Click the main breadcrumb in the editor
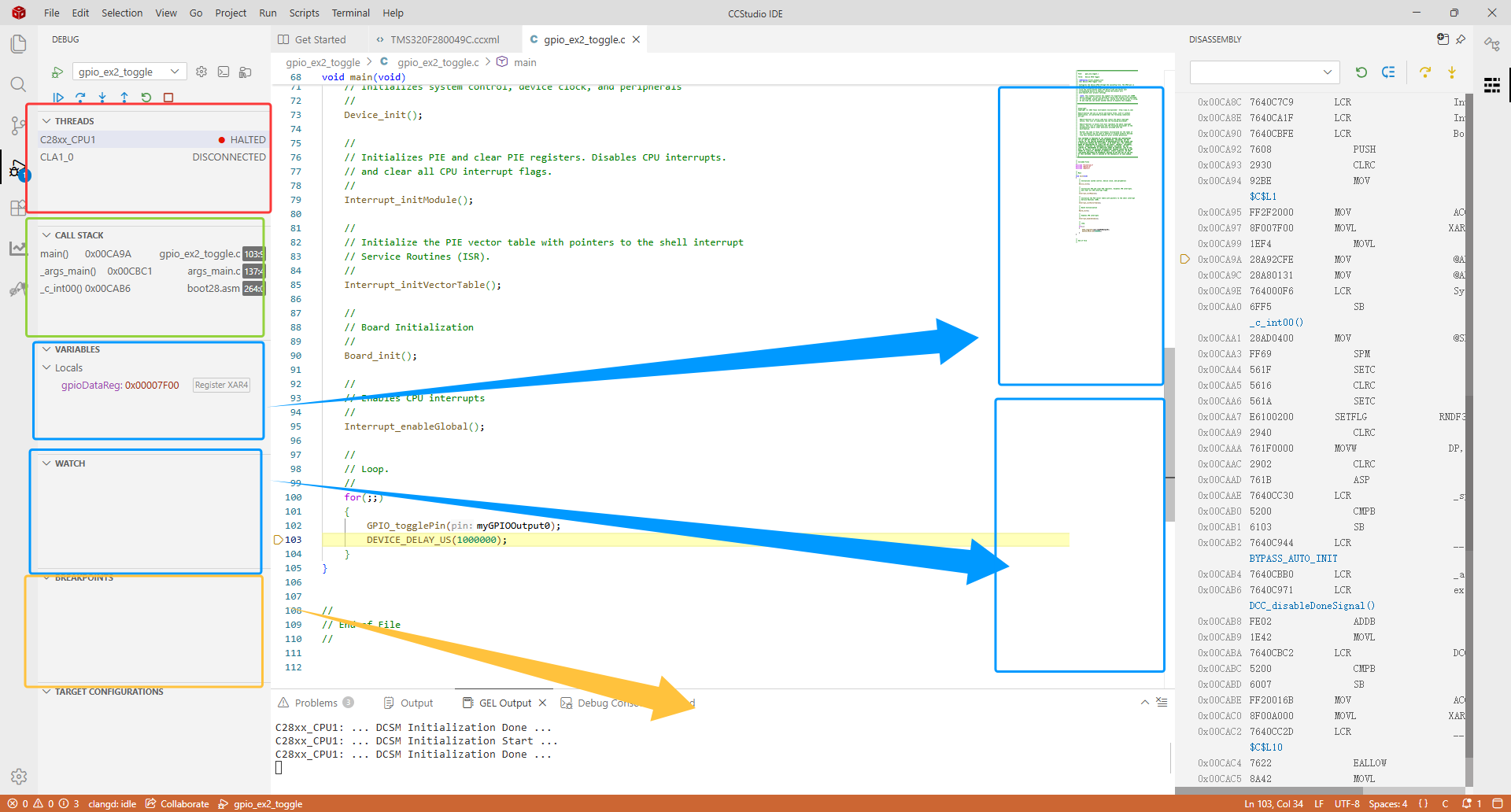 525,62
